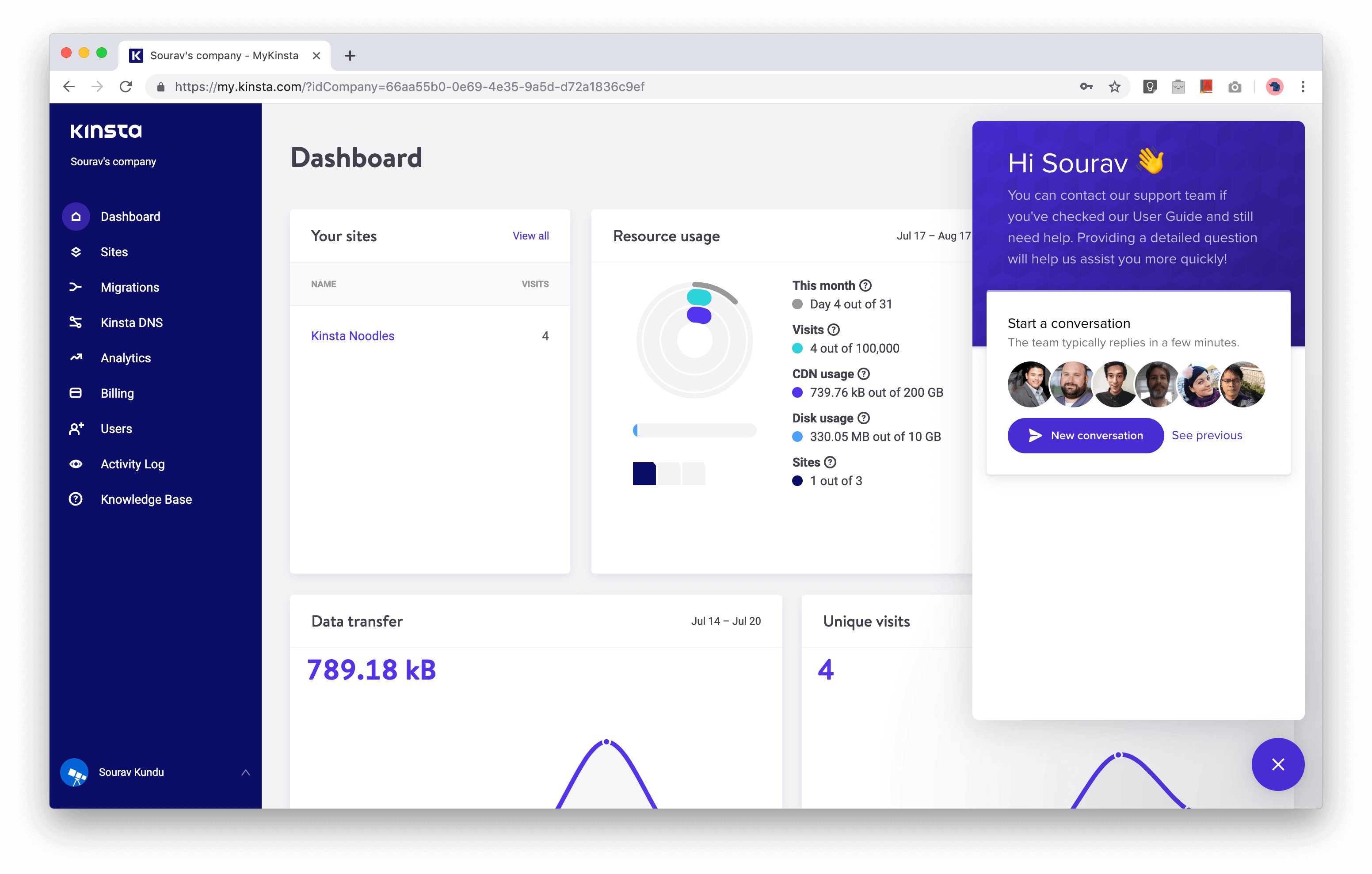1372x874 pixels.
Task: Click the Chrome profile avatar
Action: tap(1275, 87)
